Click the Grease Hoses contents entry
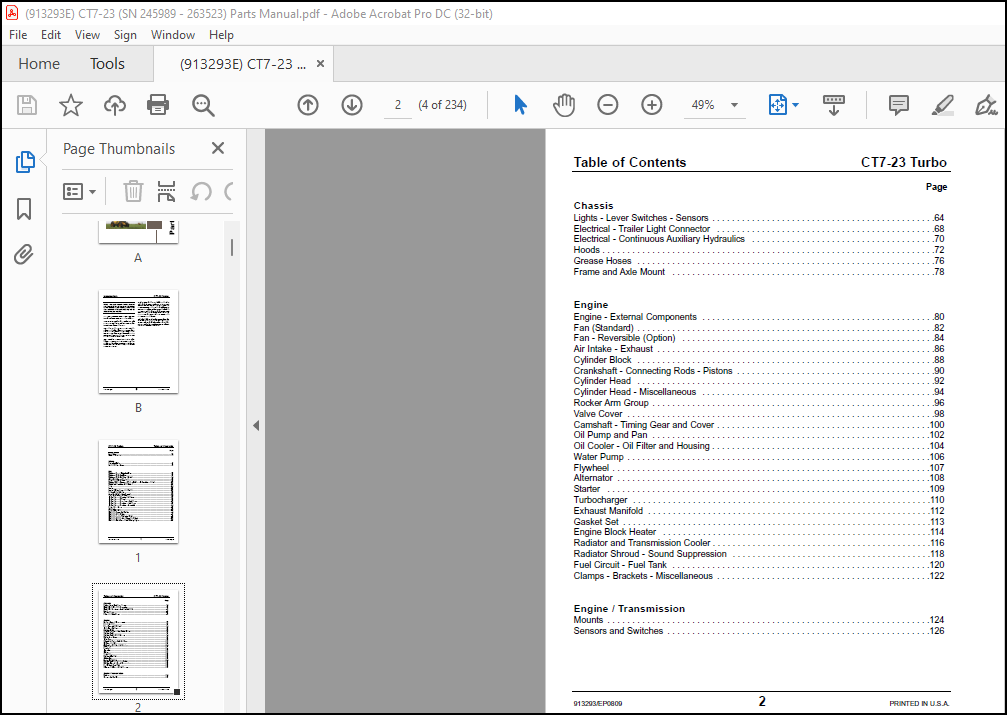This screenshot has width=1007, height=715. 758,261
